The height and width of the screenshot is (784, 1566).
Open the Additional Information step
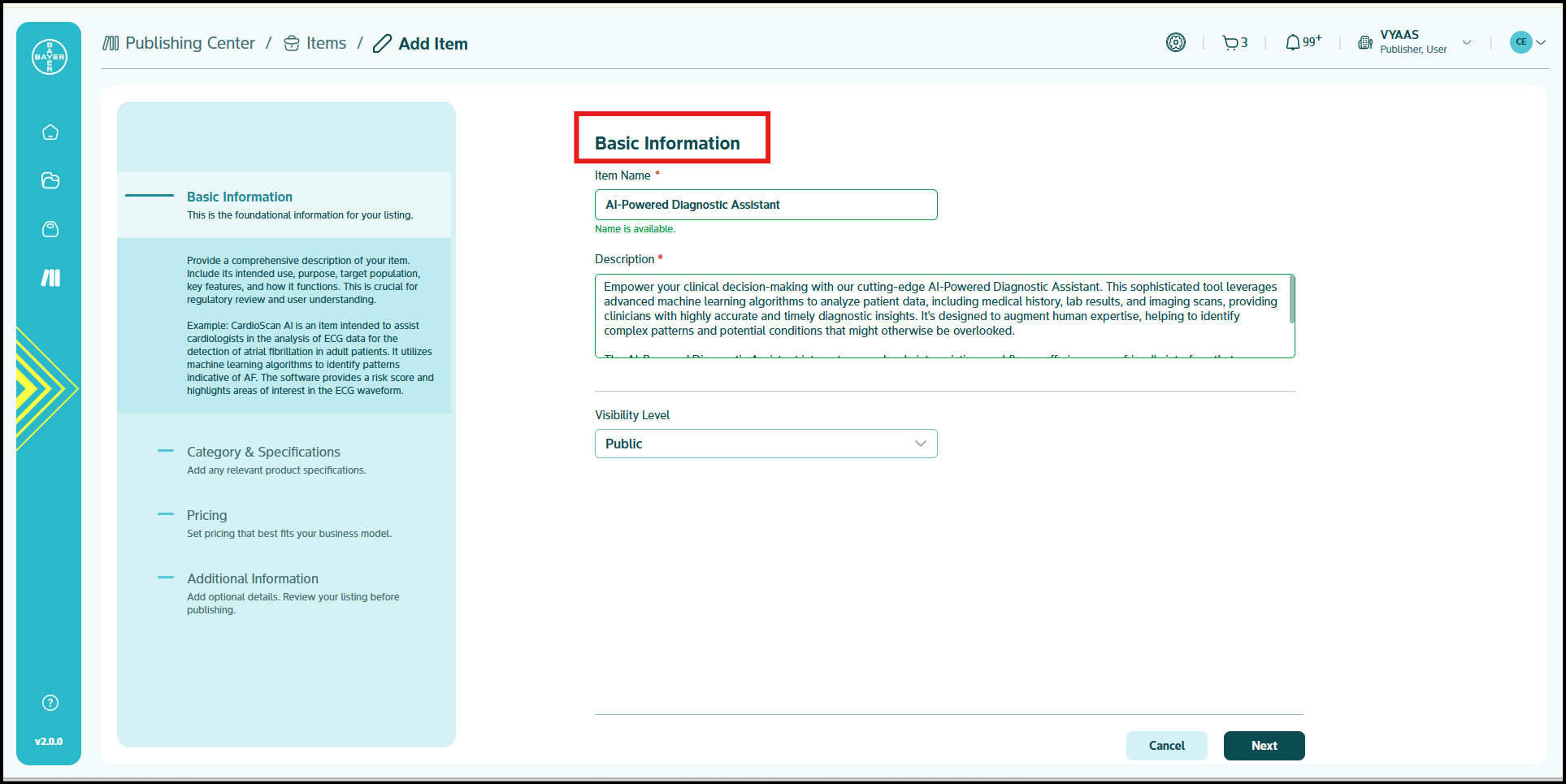[x=252, y=578]
